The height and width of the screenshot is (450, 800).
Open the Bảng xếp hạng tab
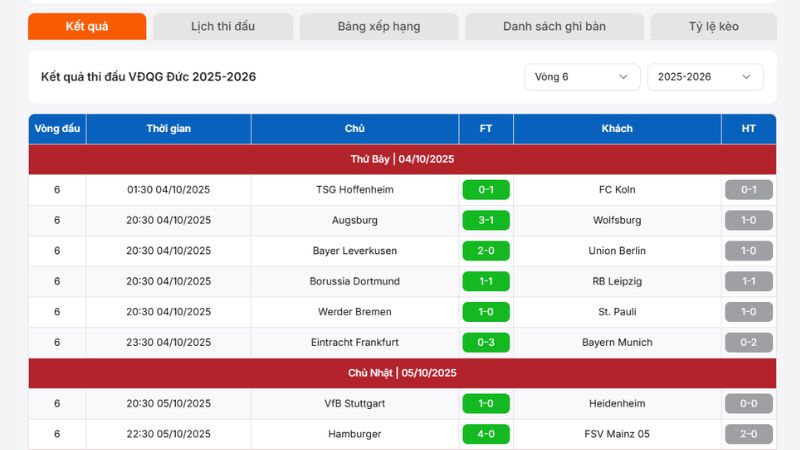[379, 27]
